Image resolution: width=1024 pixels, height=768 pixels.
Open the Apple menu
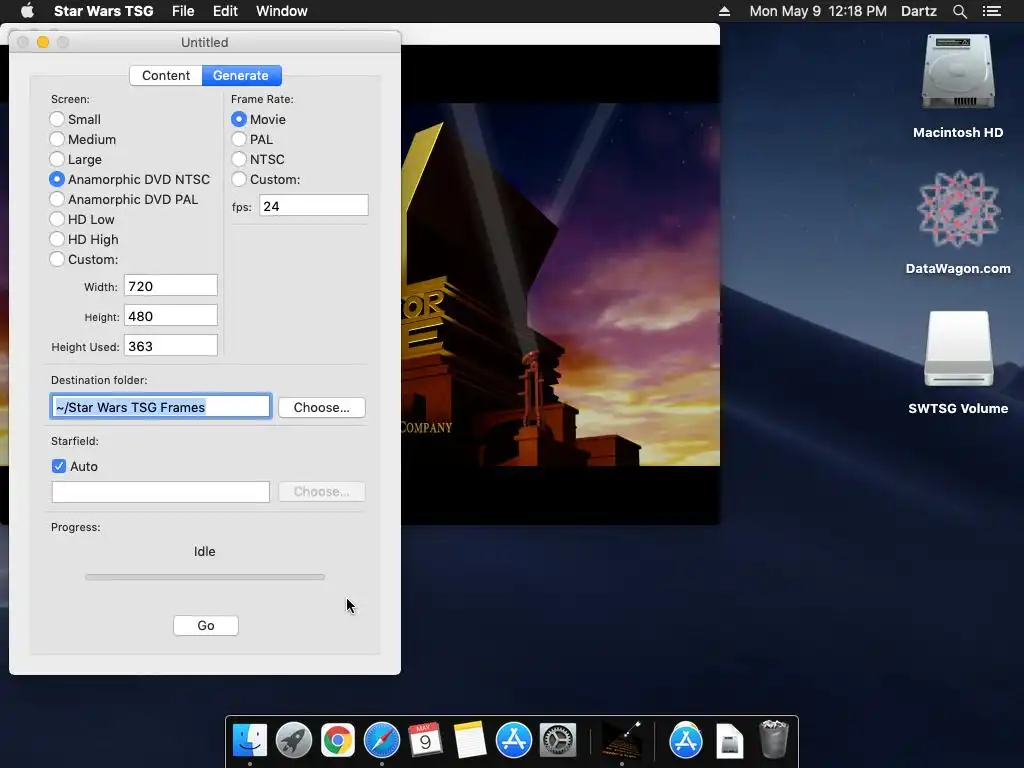[x=27, y=11]
